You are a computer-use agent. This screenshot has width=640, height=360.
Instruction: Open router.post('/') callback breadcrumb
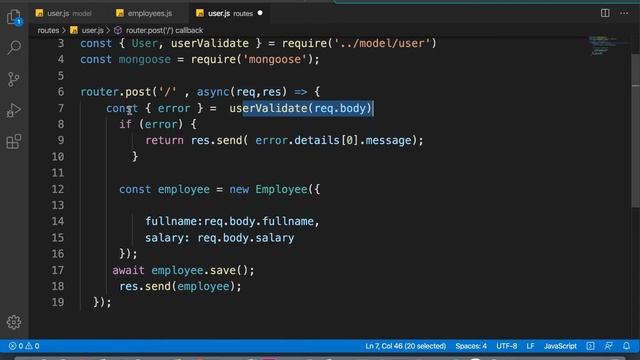(159, 30)
